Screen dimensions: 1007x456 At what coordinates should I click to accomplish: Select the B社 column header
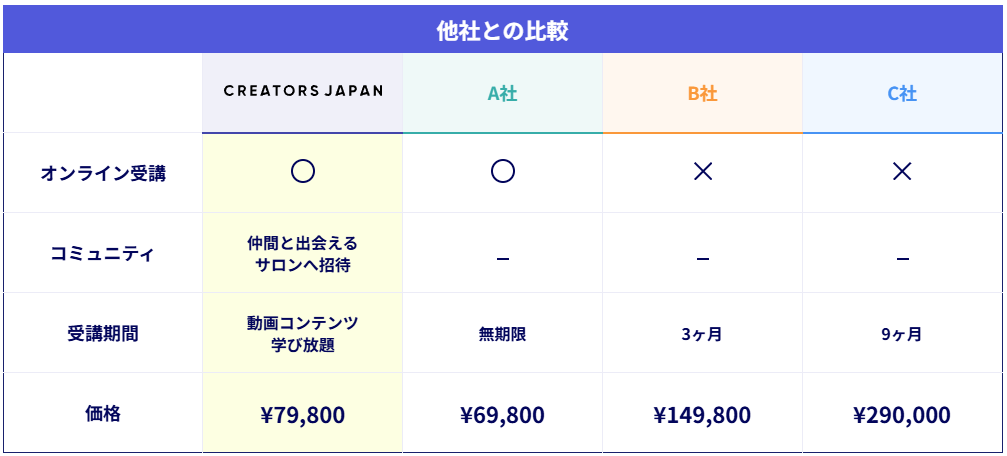coord(703,94)
